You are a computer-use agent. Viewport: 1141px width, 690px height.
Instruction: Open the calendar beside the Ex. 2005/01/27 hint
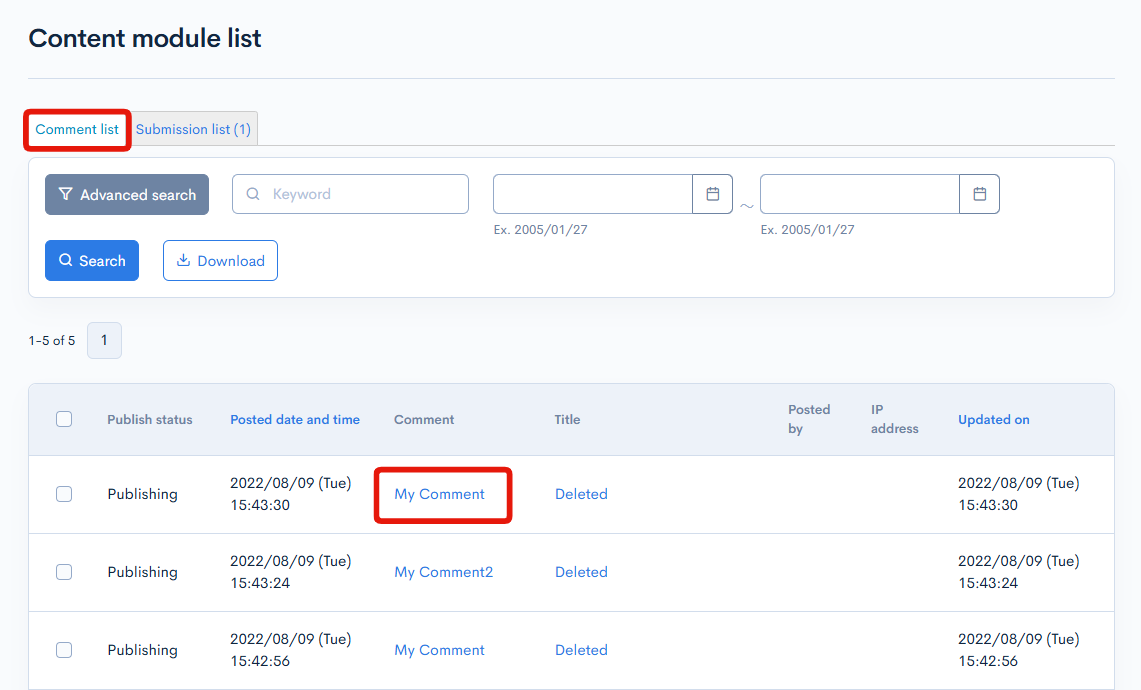[x=713, y=193]
